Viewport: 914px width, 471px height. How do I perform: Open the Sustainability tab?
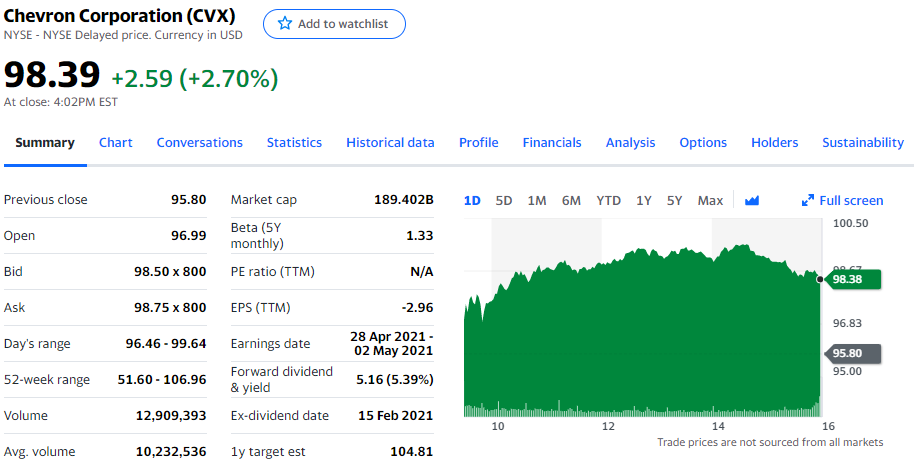pyautogui.click(x=863, y=143)
